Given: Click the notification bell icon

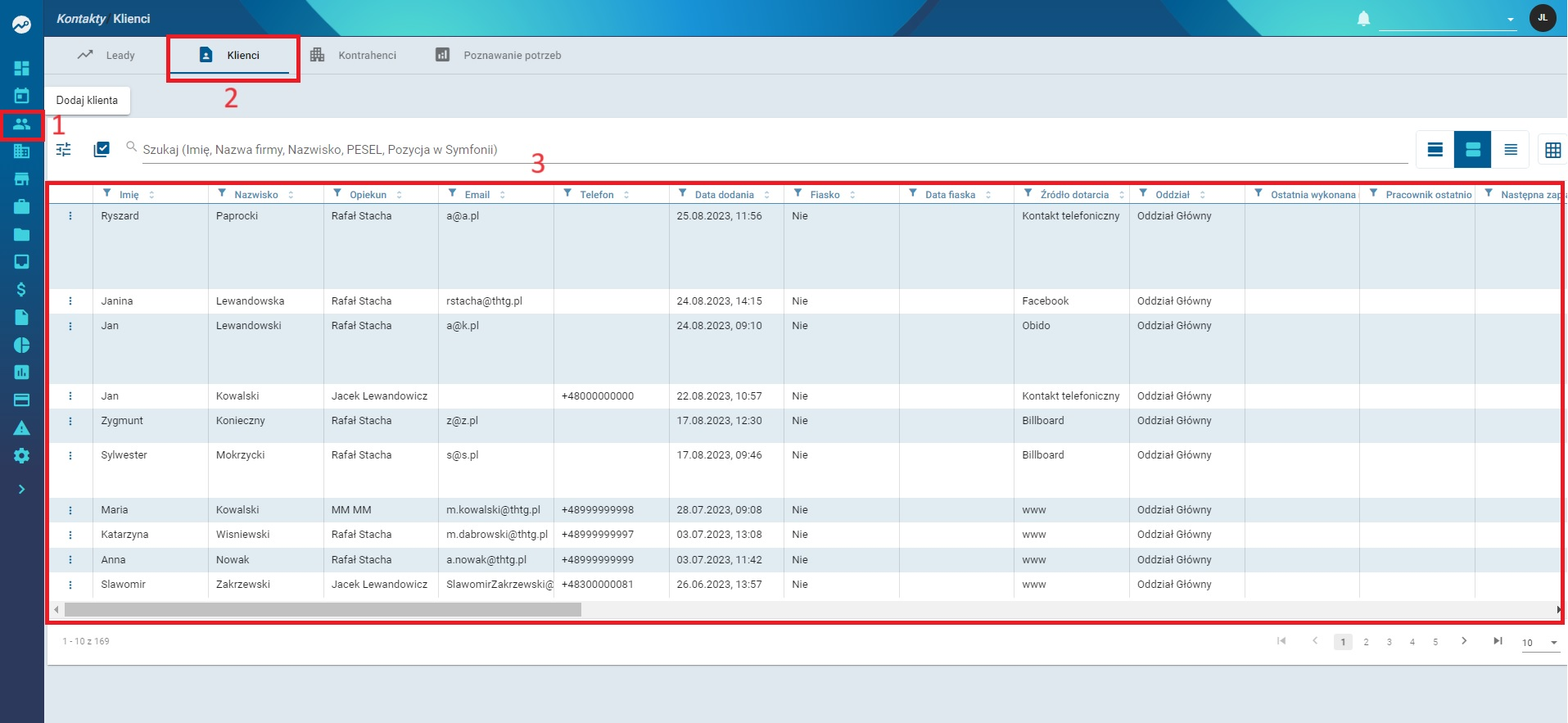Looking at the screenshot, I should click(1363, 18).
